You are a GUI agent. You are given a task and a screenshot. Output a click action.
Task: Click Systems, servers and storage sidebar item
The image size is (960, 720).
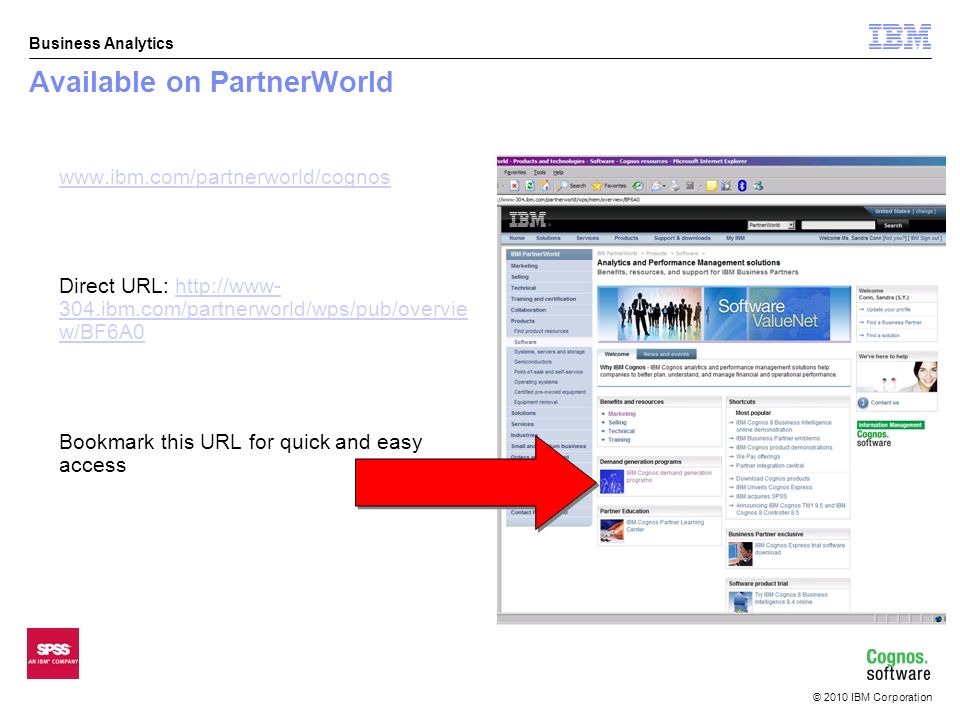(x=549, y=352)
